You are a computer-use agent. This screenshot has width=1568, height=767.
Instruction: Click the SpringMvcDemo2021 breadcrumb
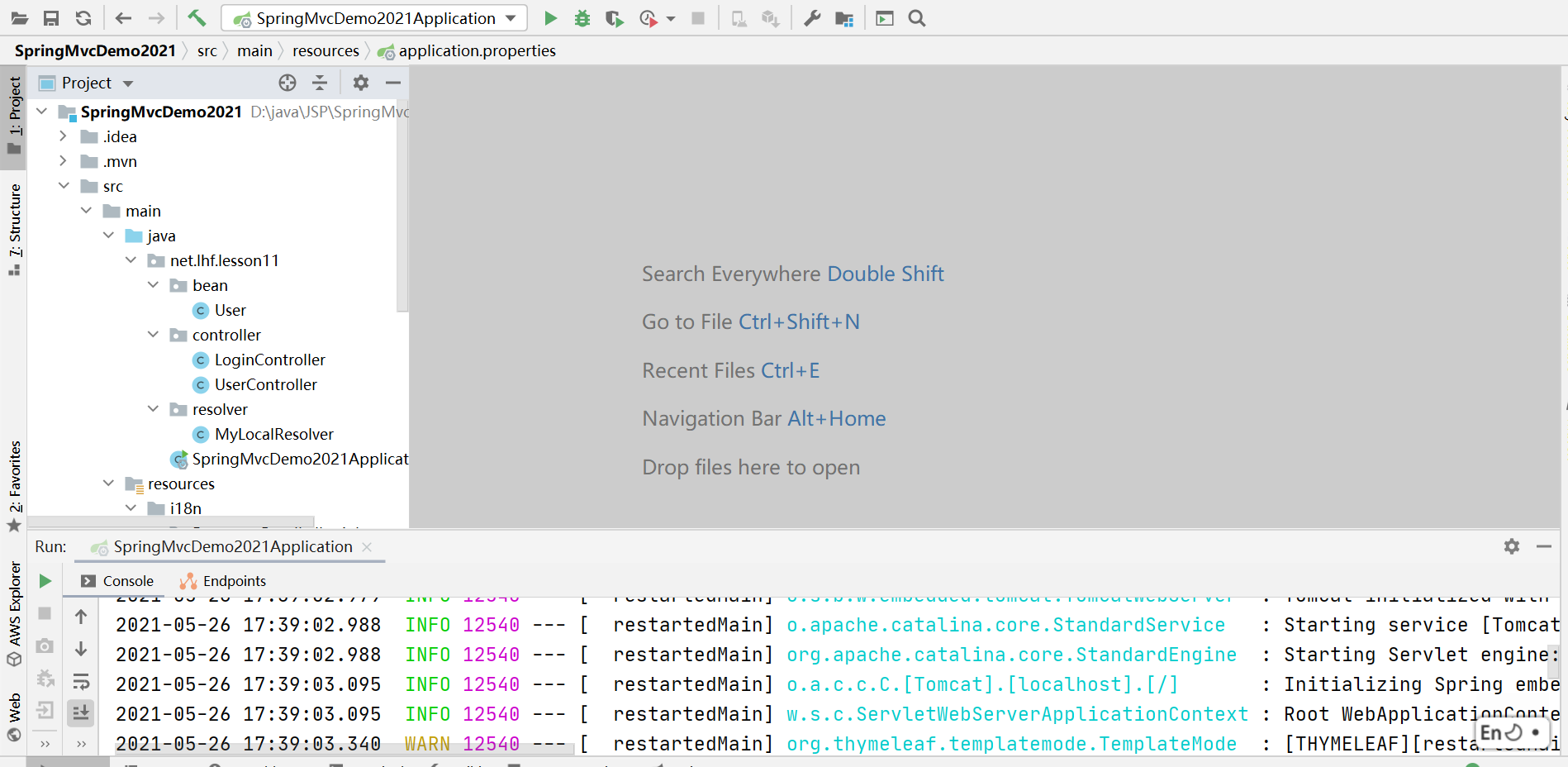(x=95, y=50)
